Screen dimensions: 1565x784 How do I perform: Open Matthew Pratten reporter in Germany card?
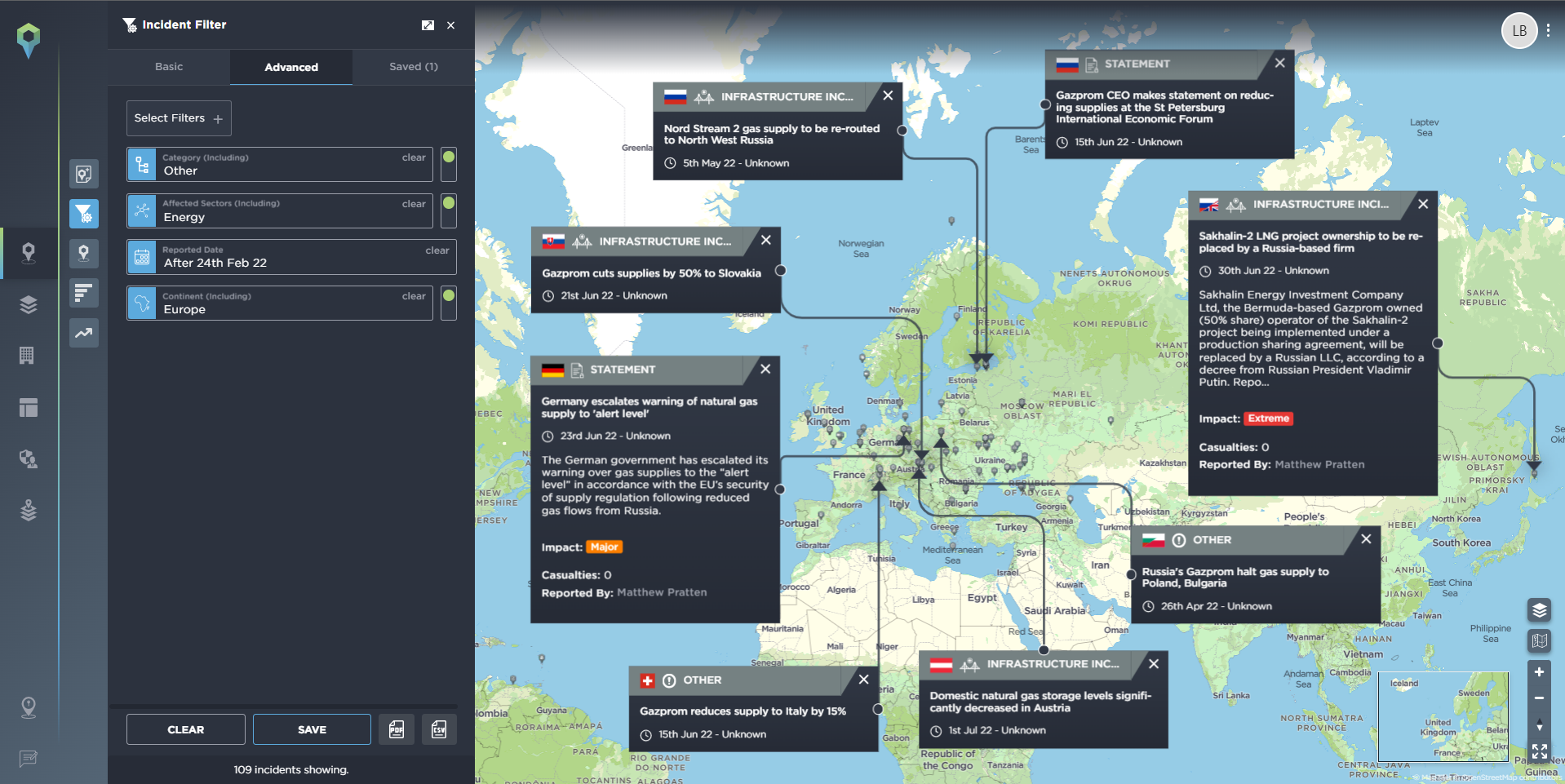(x=662, y=592)
